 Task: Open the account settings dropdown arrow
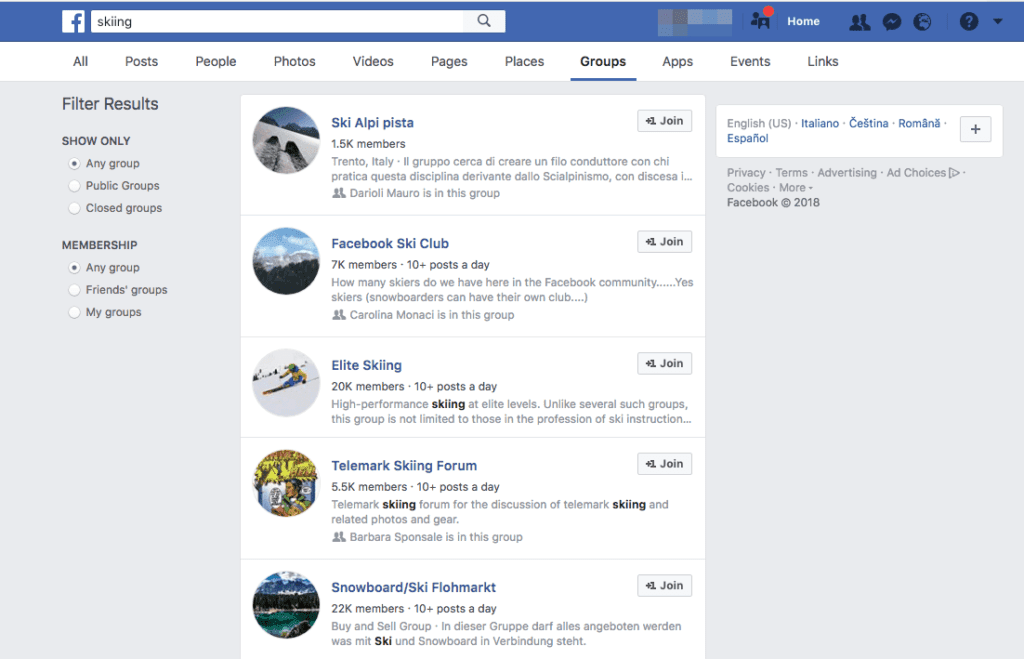coord(997,21)
